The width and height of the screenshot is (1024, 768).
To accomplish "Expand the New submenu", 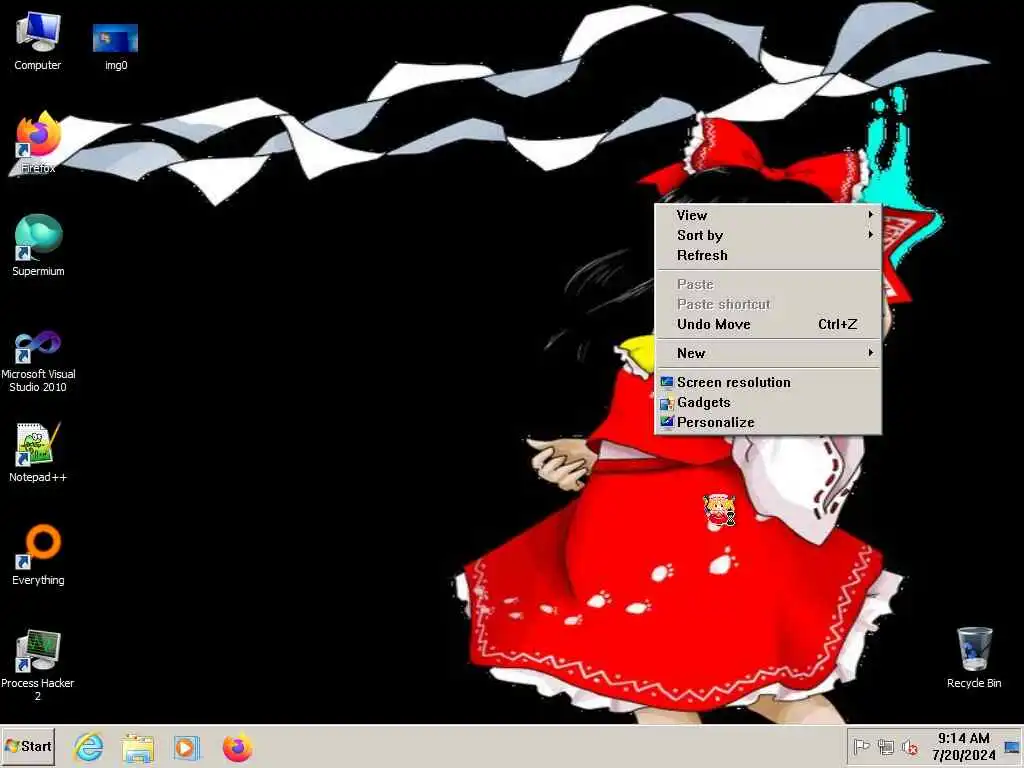I will (x=768, y=353).
